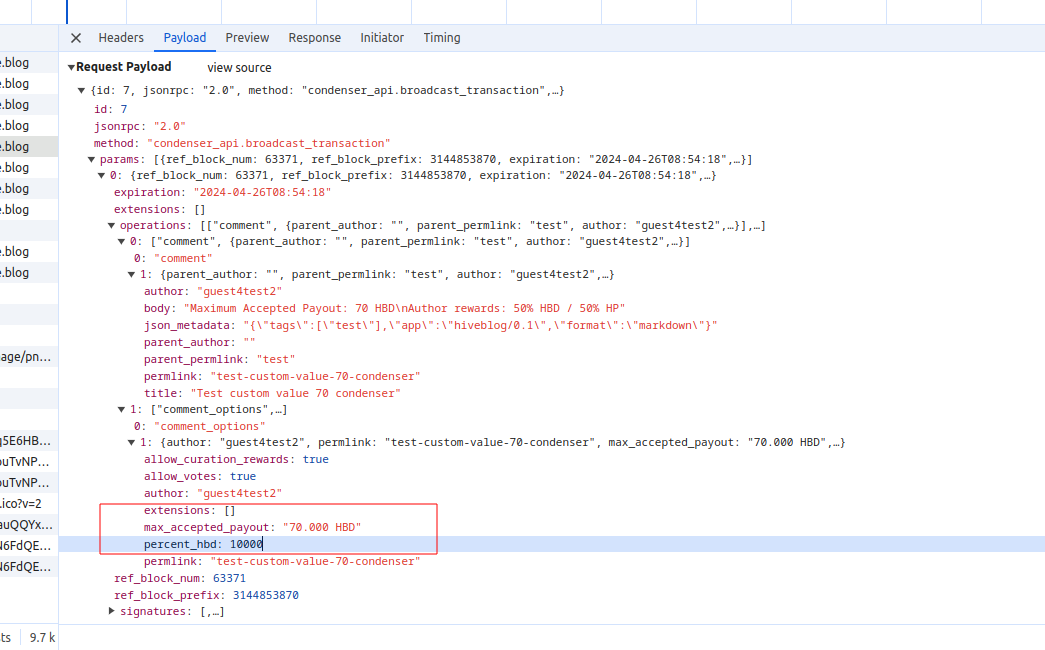This screenshot has height=650, width=1045.
Task: Select the json_metadata property row
Action: [x=430, y=326]
